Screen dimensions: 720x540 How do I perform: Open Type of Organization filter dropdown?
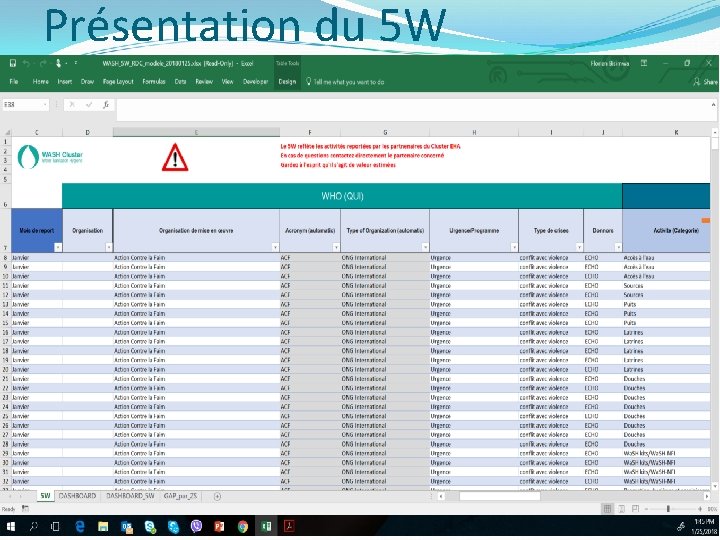pyautogui.click(x=425, y=248)
